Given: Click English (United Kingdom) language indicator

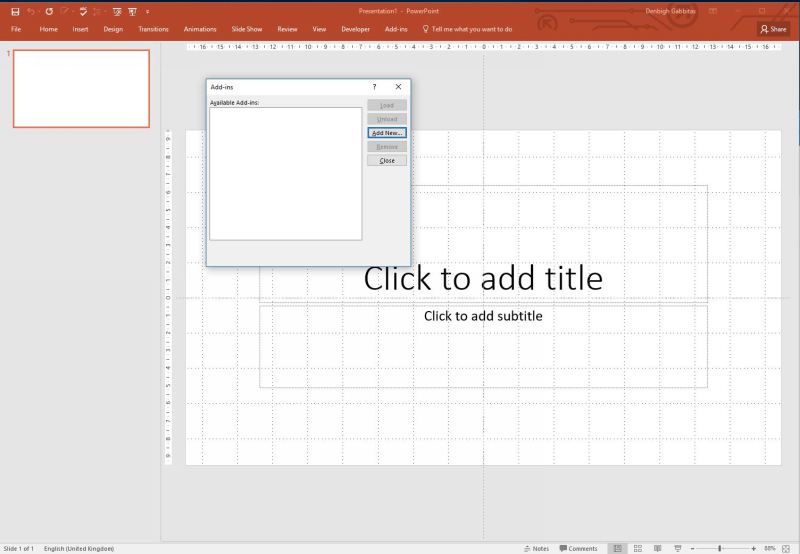Looking at the screenshot, I should (79, 548).
